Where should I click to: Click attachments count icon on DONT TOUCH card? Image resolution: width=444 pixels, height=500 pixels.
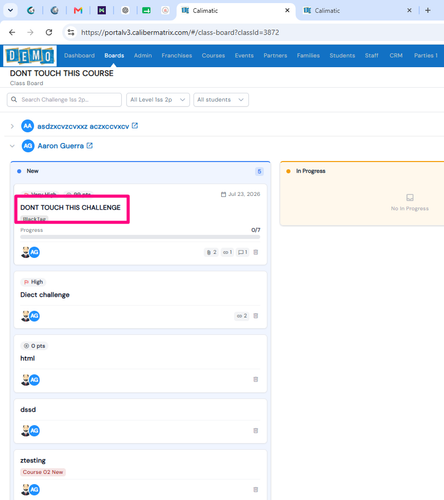(x=211, y=252)
